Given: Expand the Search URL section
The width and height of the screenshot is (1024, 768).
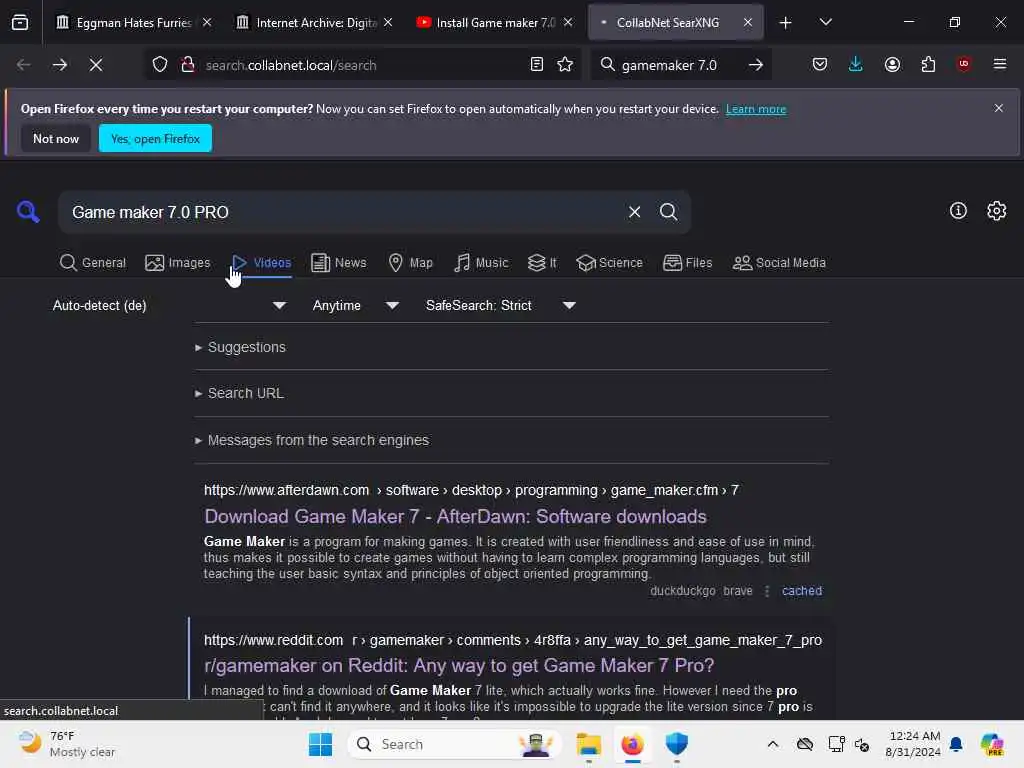Looking at the screenshot, I should 239,393.
